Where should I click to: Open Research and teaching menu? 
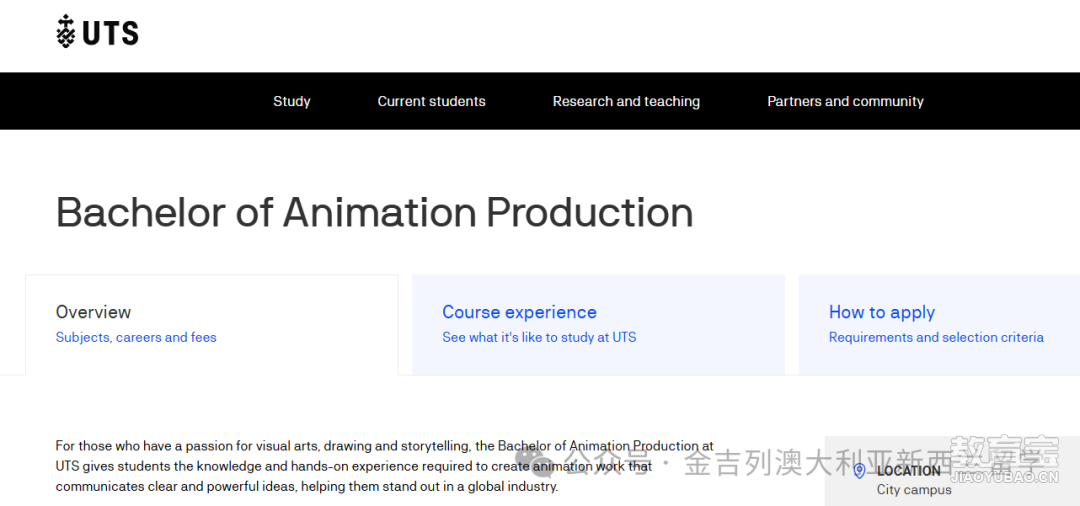[626, 101]
